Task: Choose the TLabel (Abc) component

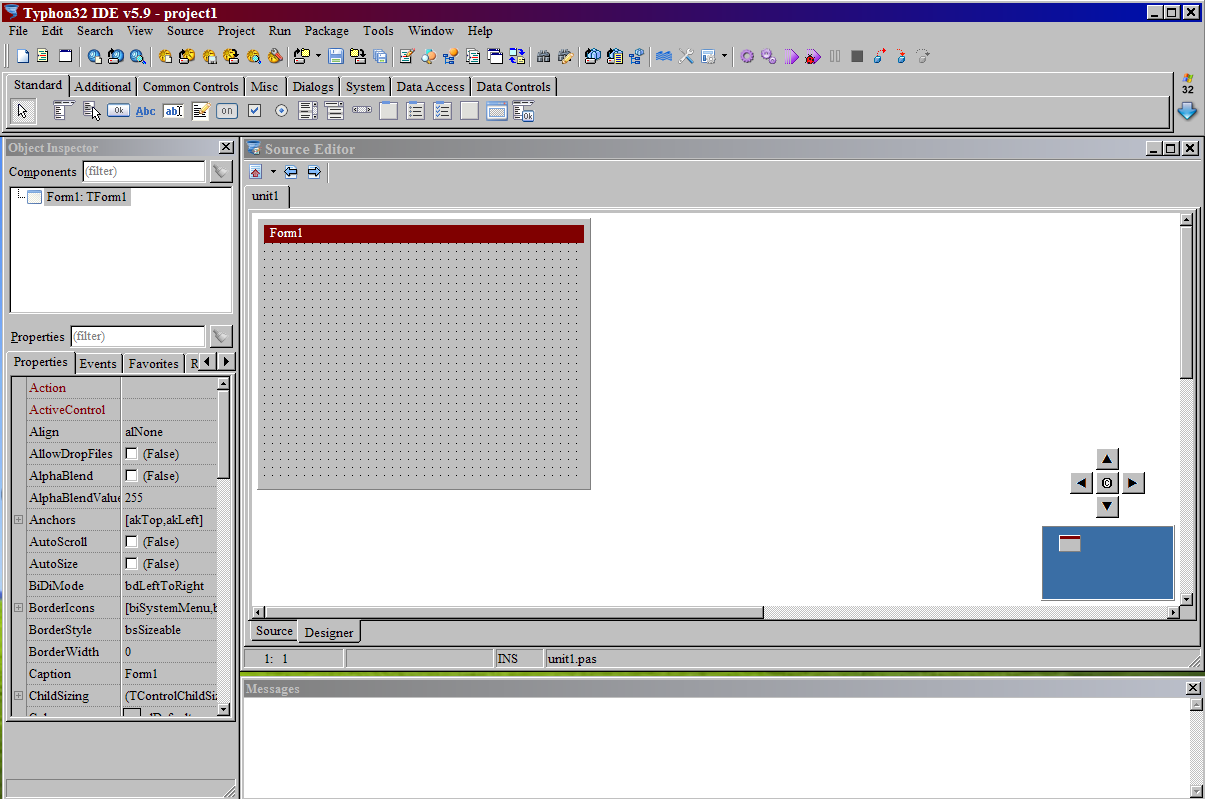Action: pyautogui.click(x=146, y=111)
